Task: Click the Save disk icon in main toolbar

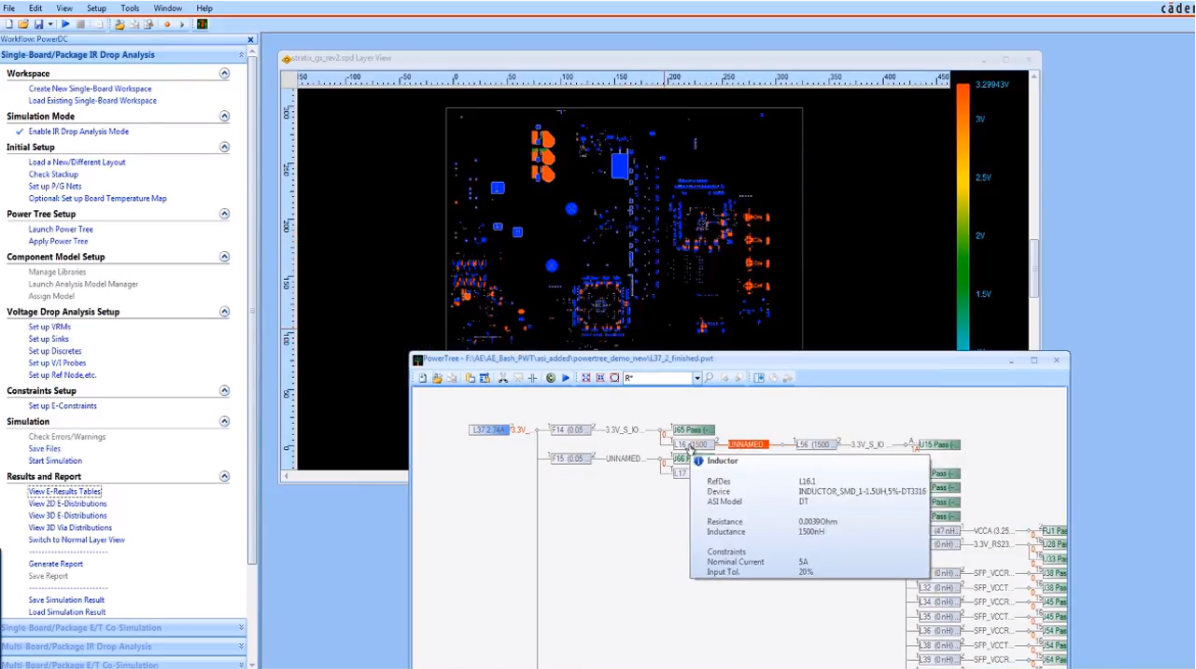Action: pos(38,24)
